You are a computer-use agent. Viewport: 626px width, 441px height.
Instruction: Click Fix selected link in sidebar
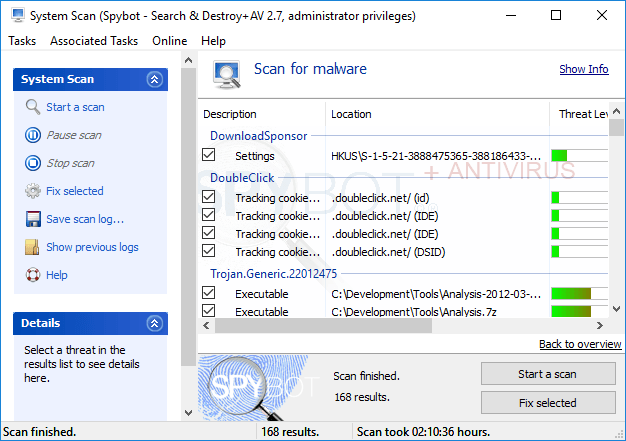click(75, 191)
